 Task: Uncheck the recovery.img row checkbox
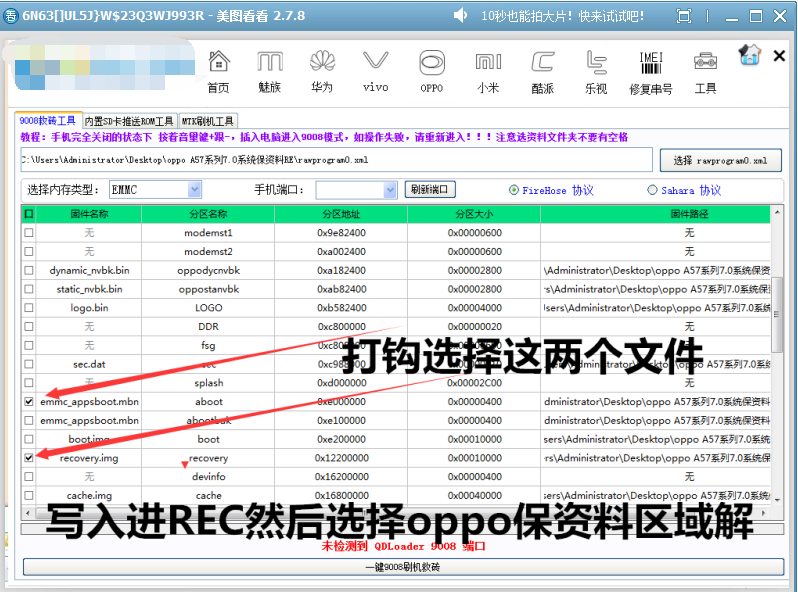coord(29,458)
